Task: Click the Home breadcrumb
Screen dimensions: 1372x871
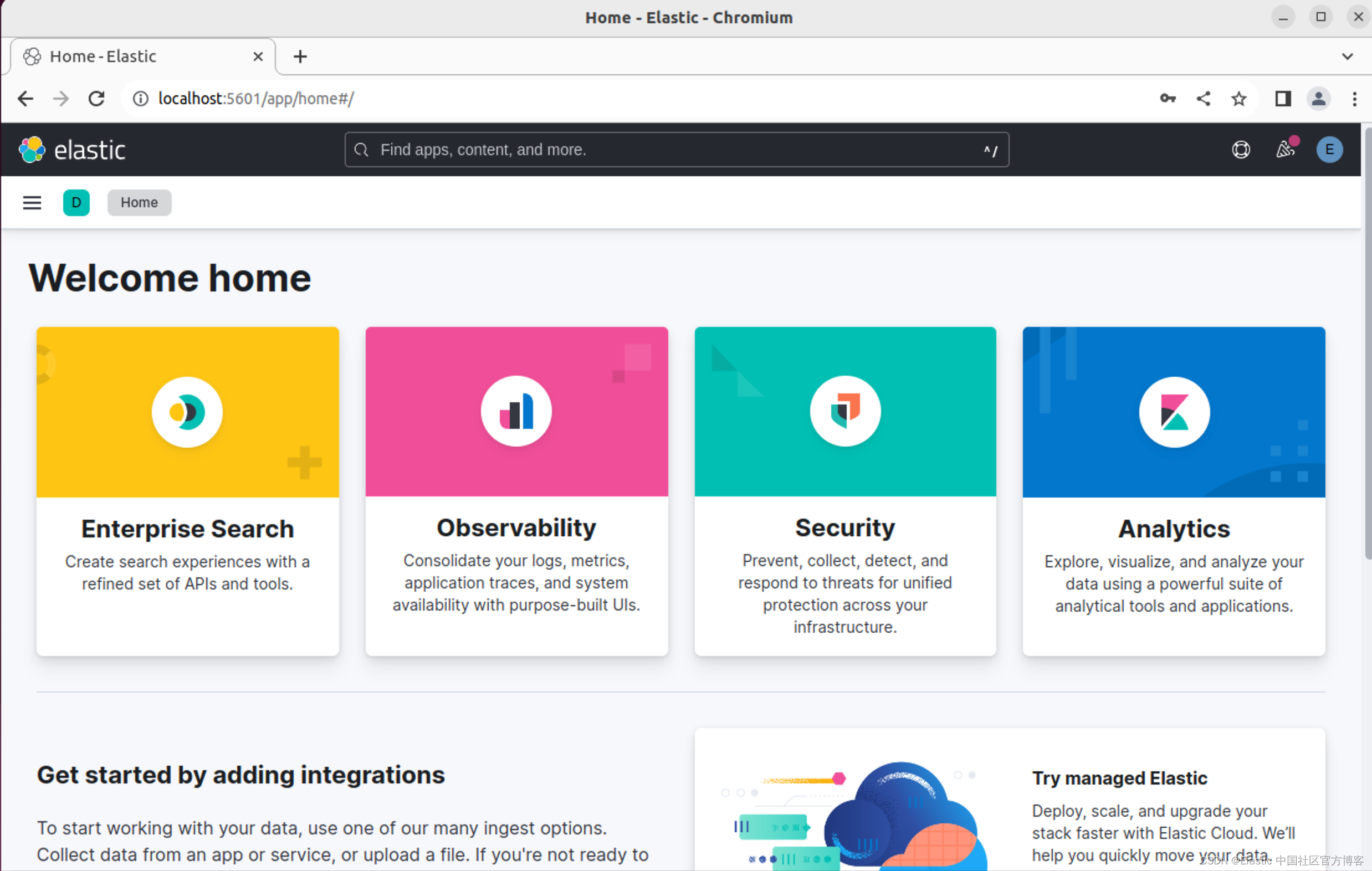Action: pyautogui.click(x=140, y=203)
